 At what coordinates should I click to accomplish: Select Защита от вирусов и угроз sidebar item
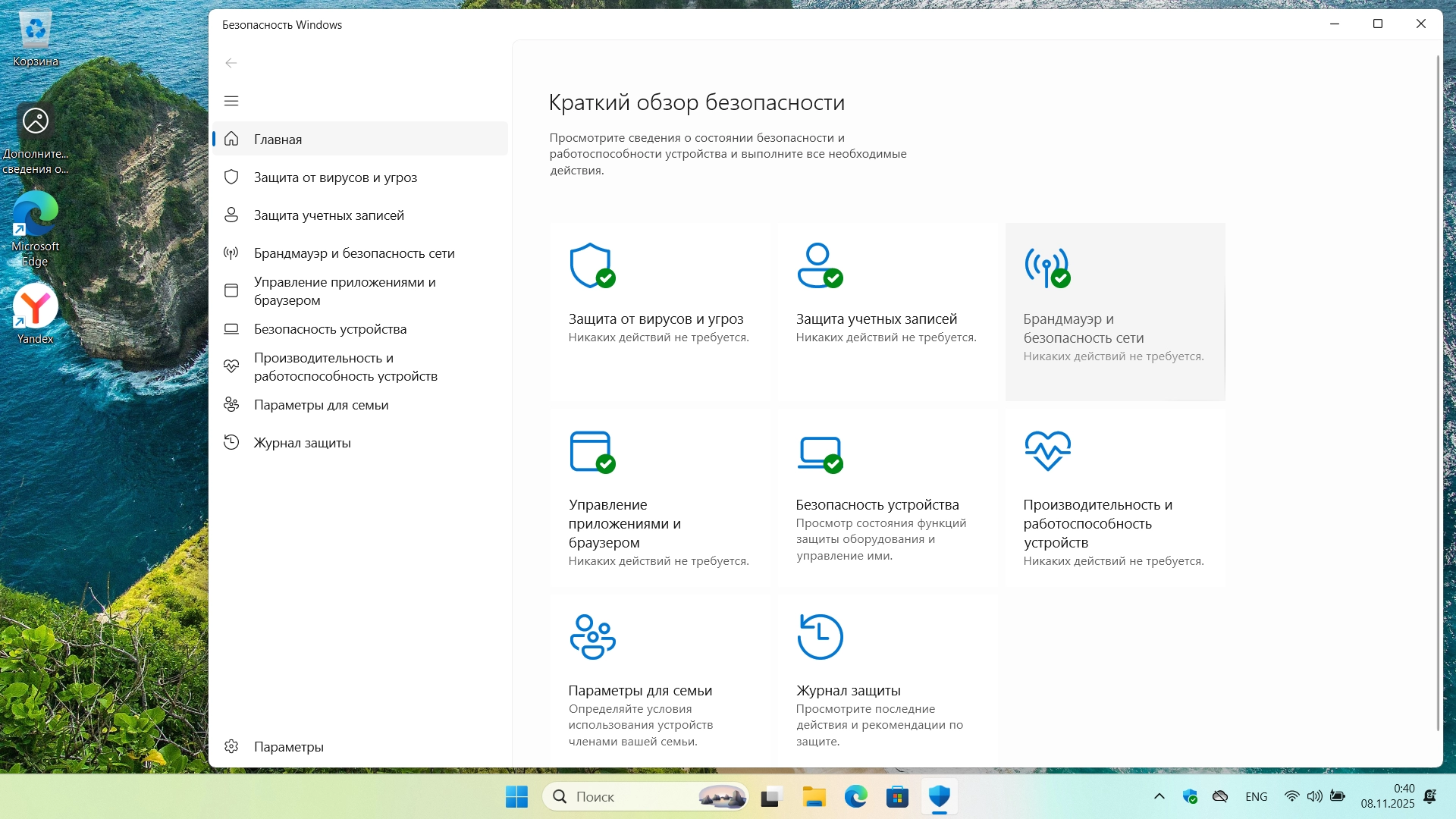(x=335, y=177)
